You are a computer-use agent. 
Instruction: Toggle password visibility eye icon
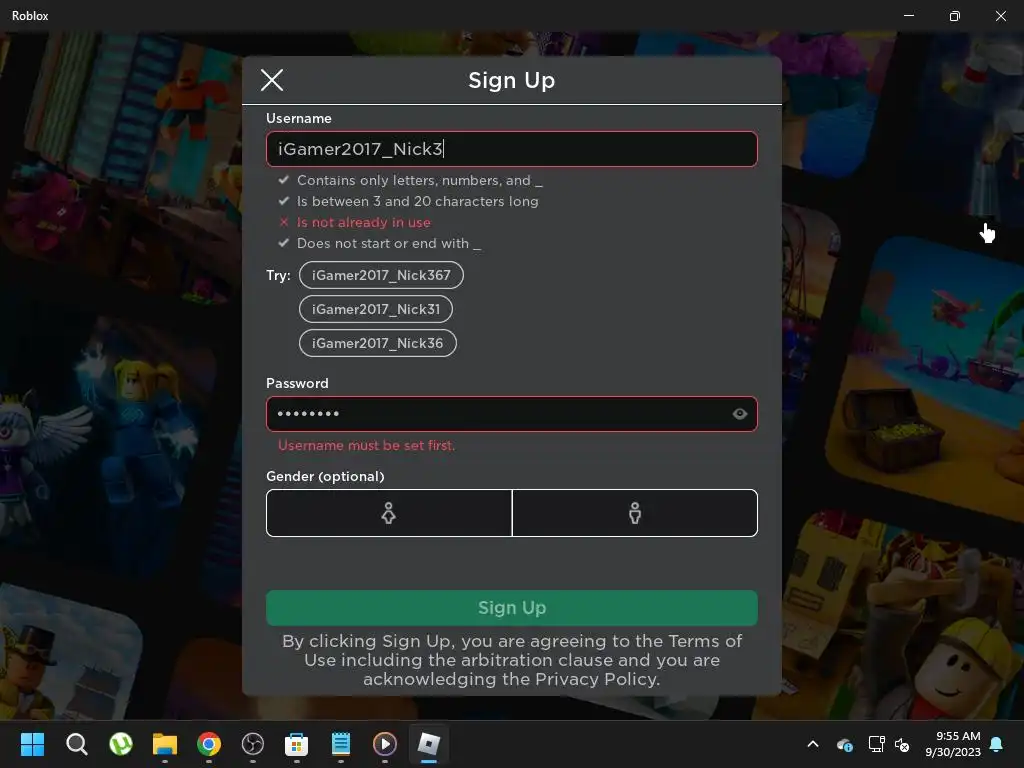(739, 413)
